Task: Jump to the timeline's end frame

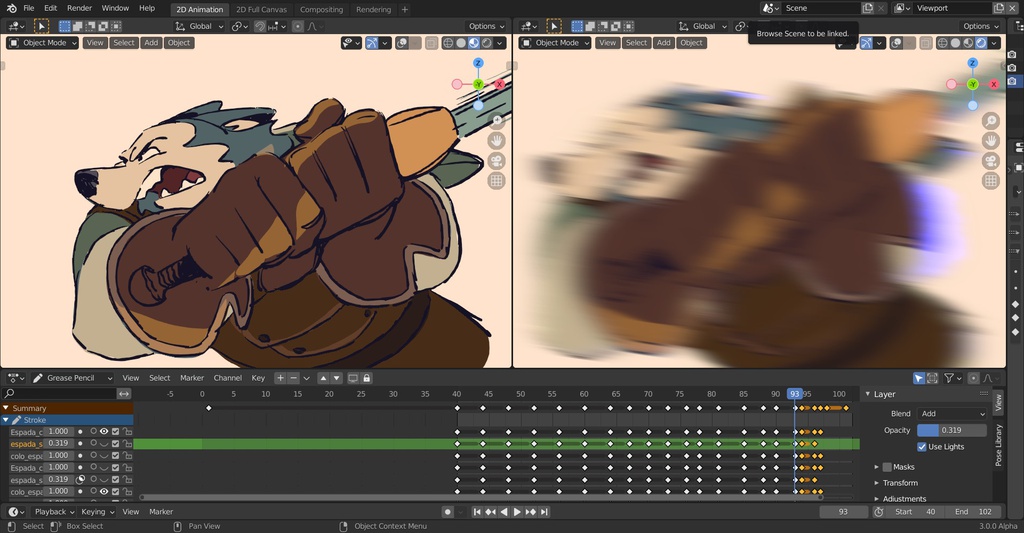Action: coord(544,512)
